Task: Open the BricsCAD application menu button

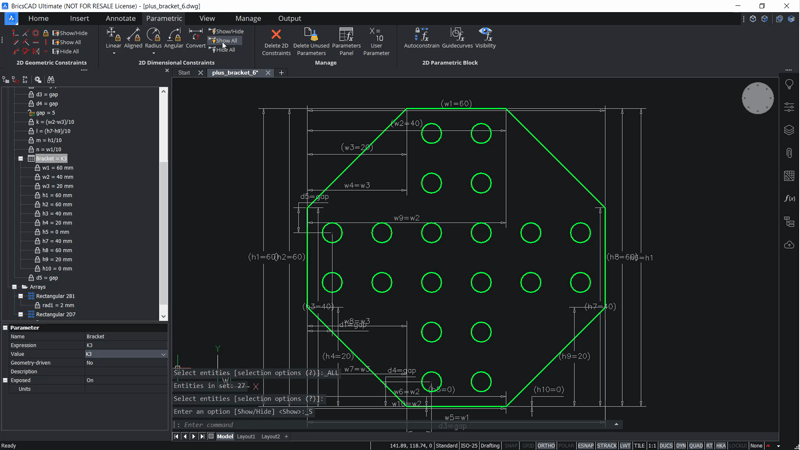Action: tap(11, 18)
